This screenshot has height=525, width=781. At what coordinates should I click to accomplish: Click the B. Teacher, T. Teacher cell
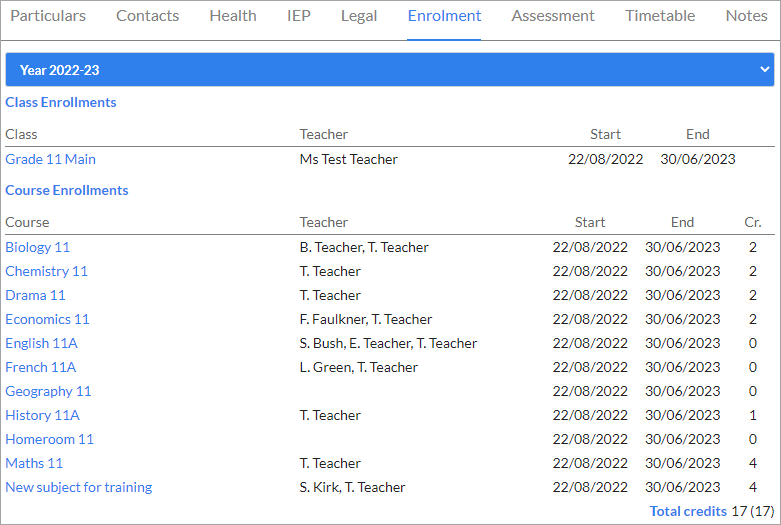(x=364, y=248)
